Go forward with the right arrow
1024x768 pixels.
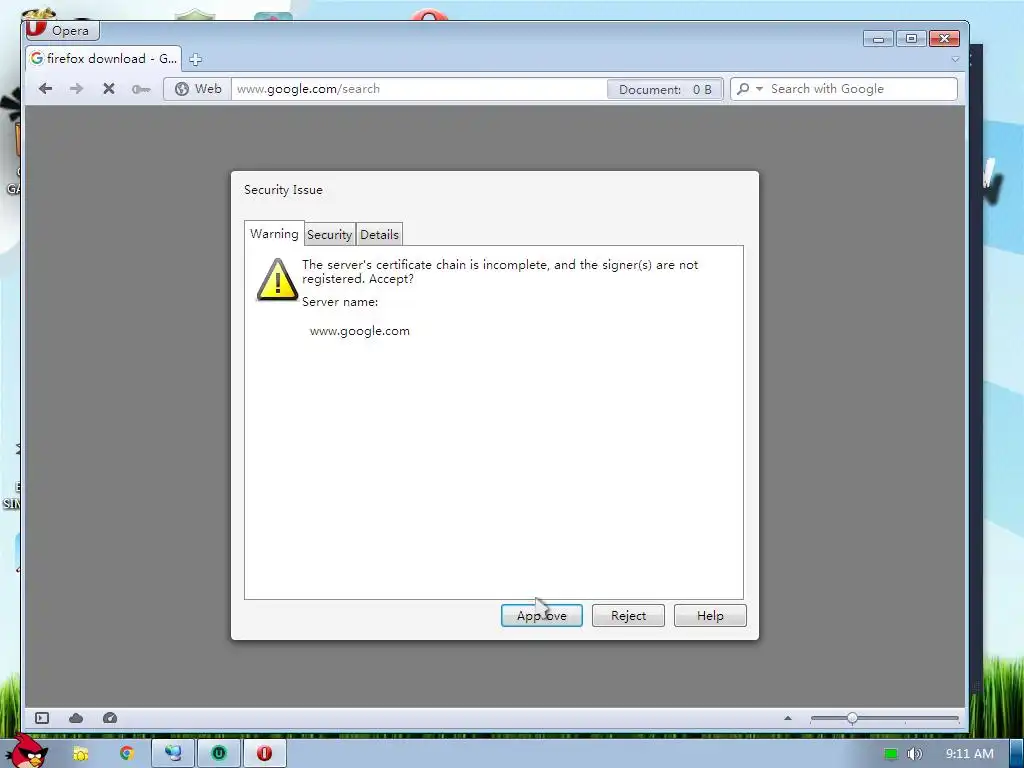[76, 89]
